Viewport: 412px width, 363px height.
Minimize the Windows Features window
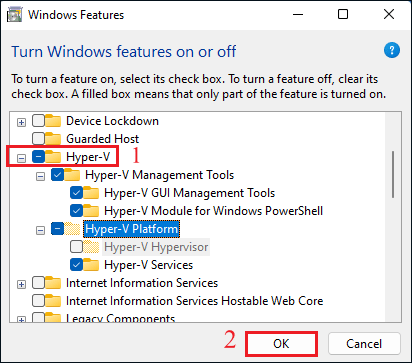pyautogui.click(x=298, y=14)
